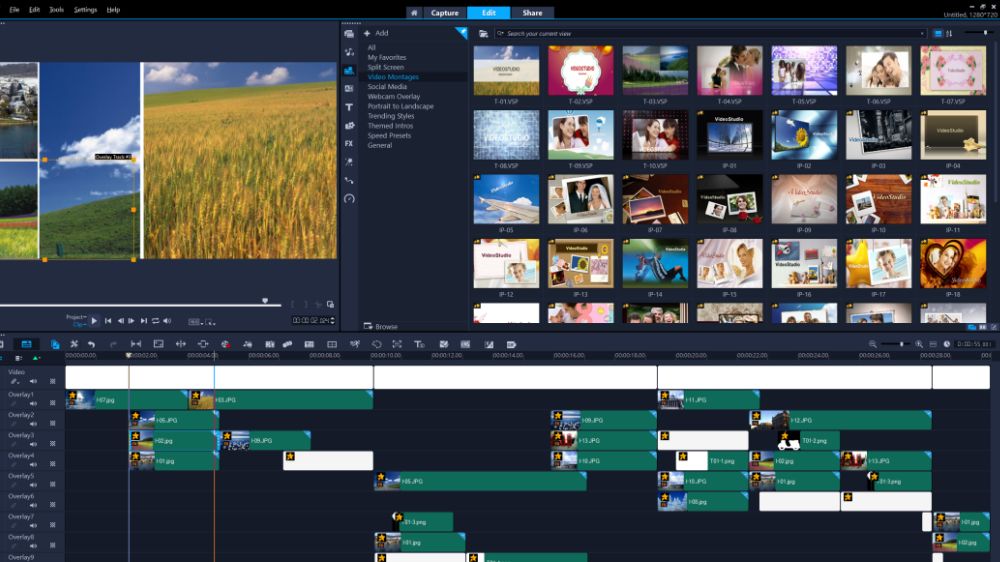1000x562 pixels.
Task: Mute the Video track speaker icon
Action: tap(33, 381)
